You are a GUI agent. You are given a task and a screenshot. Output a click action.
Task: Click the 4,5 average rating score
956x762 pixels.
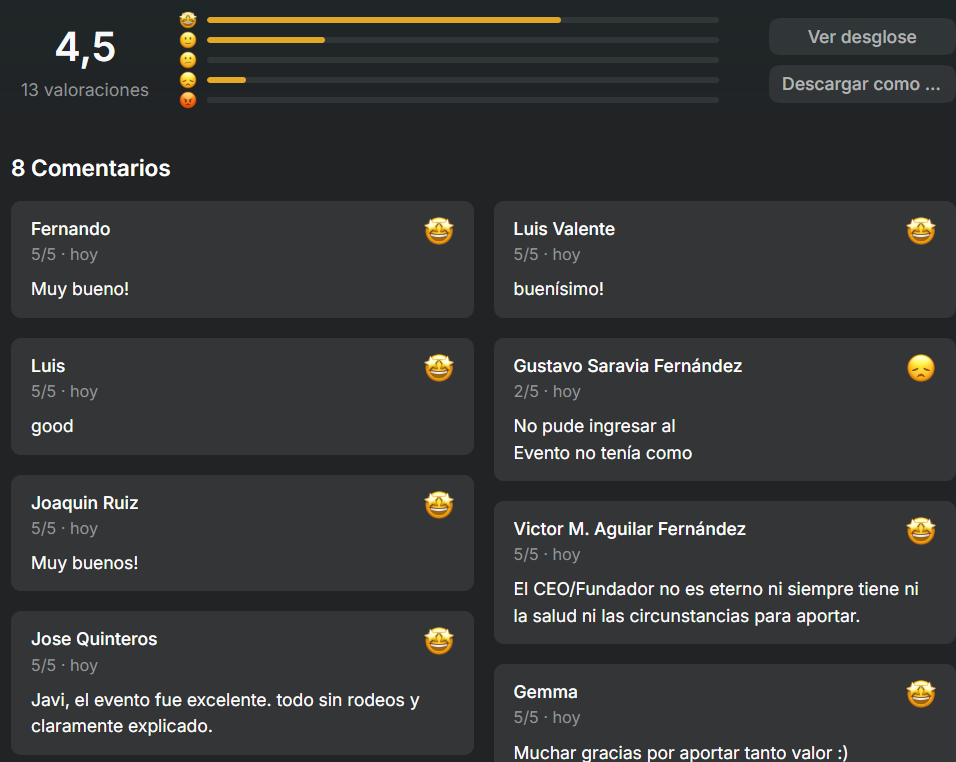pyautogui.click(x=85, y=47)
